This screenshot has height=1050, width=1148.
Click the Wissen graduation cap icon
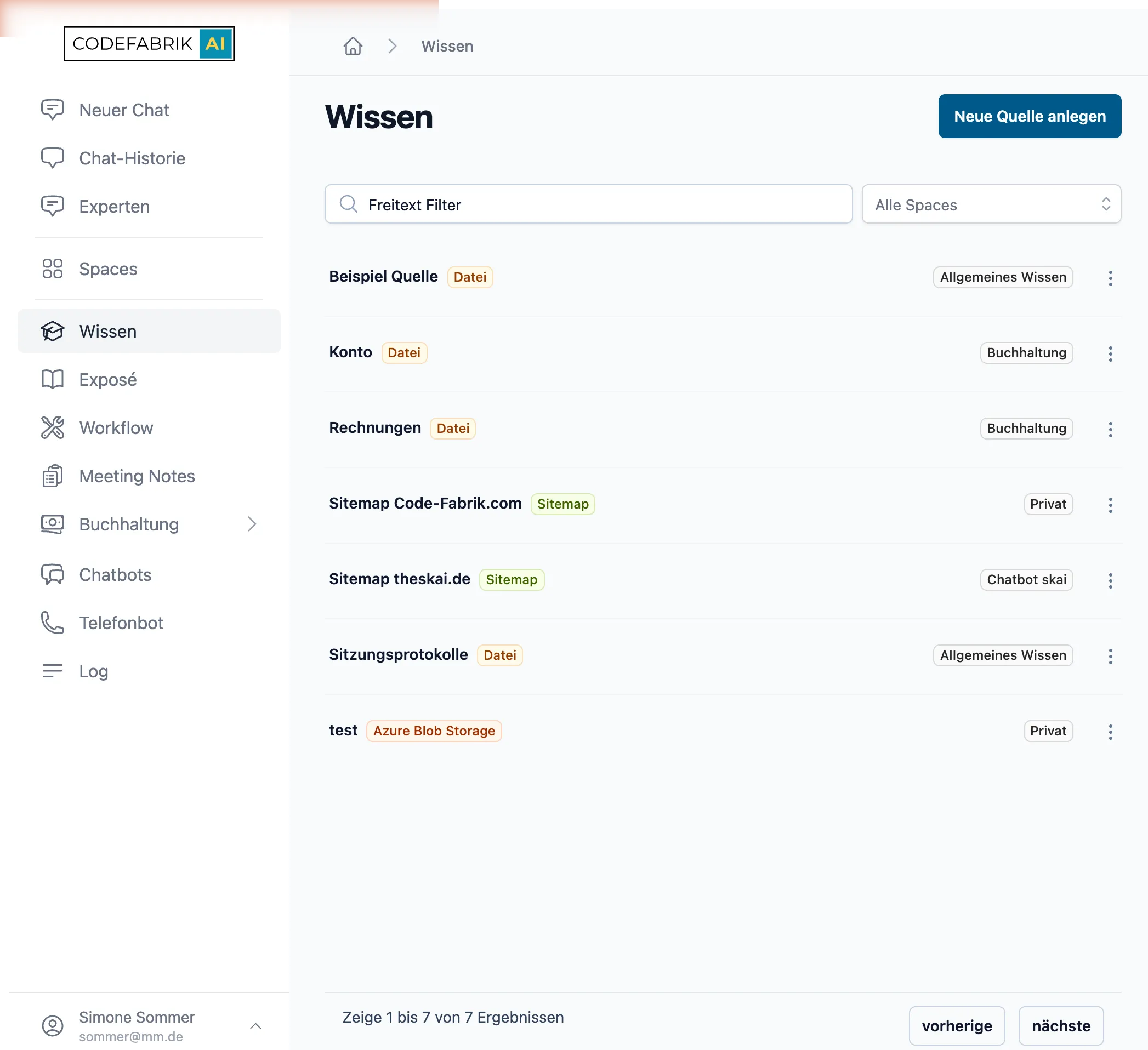click(x=53, y=331)
